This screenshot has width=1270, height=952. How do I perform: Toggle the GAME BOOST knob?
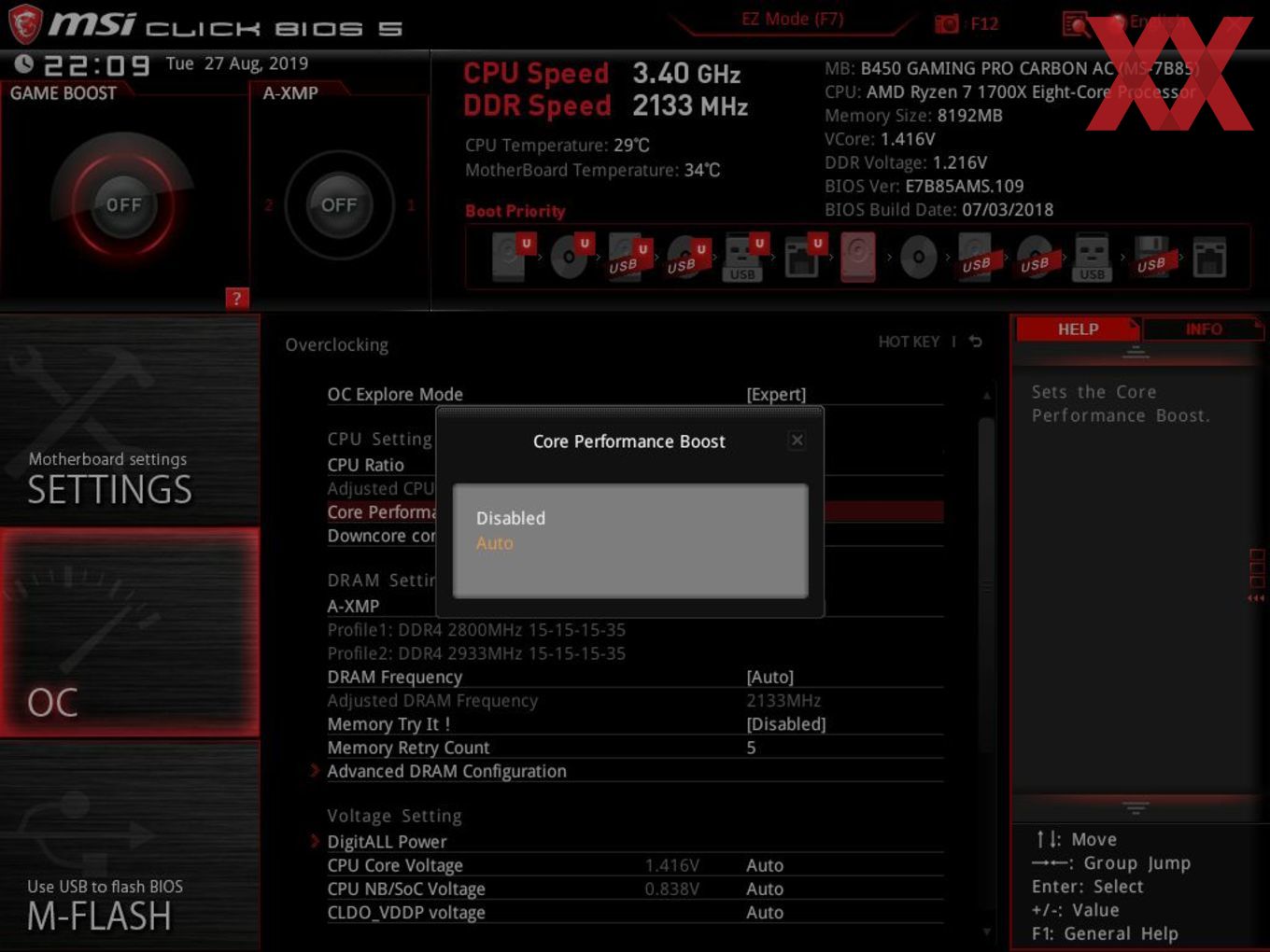[x=123, y=204]
